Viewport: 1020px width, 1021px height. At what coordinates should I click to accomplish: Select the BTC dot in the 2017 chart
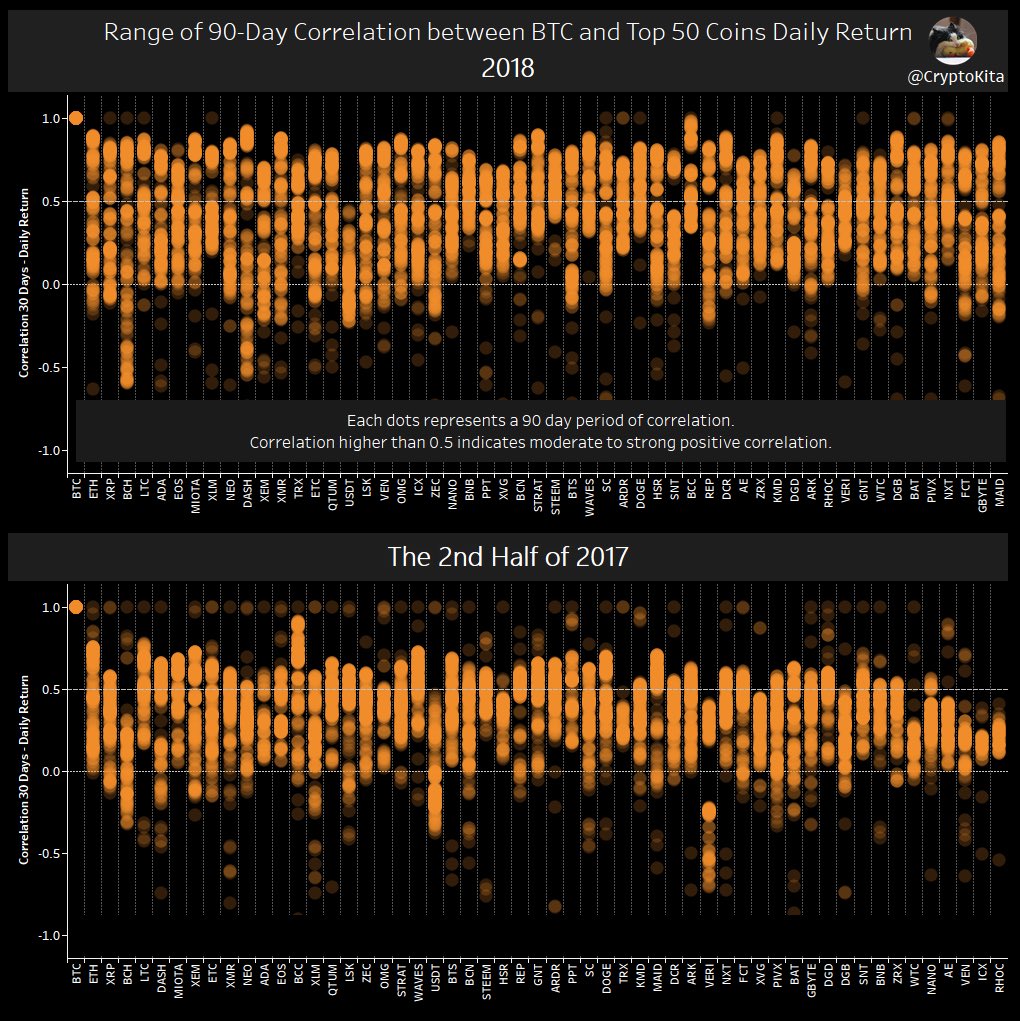77,606
